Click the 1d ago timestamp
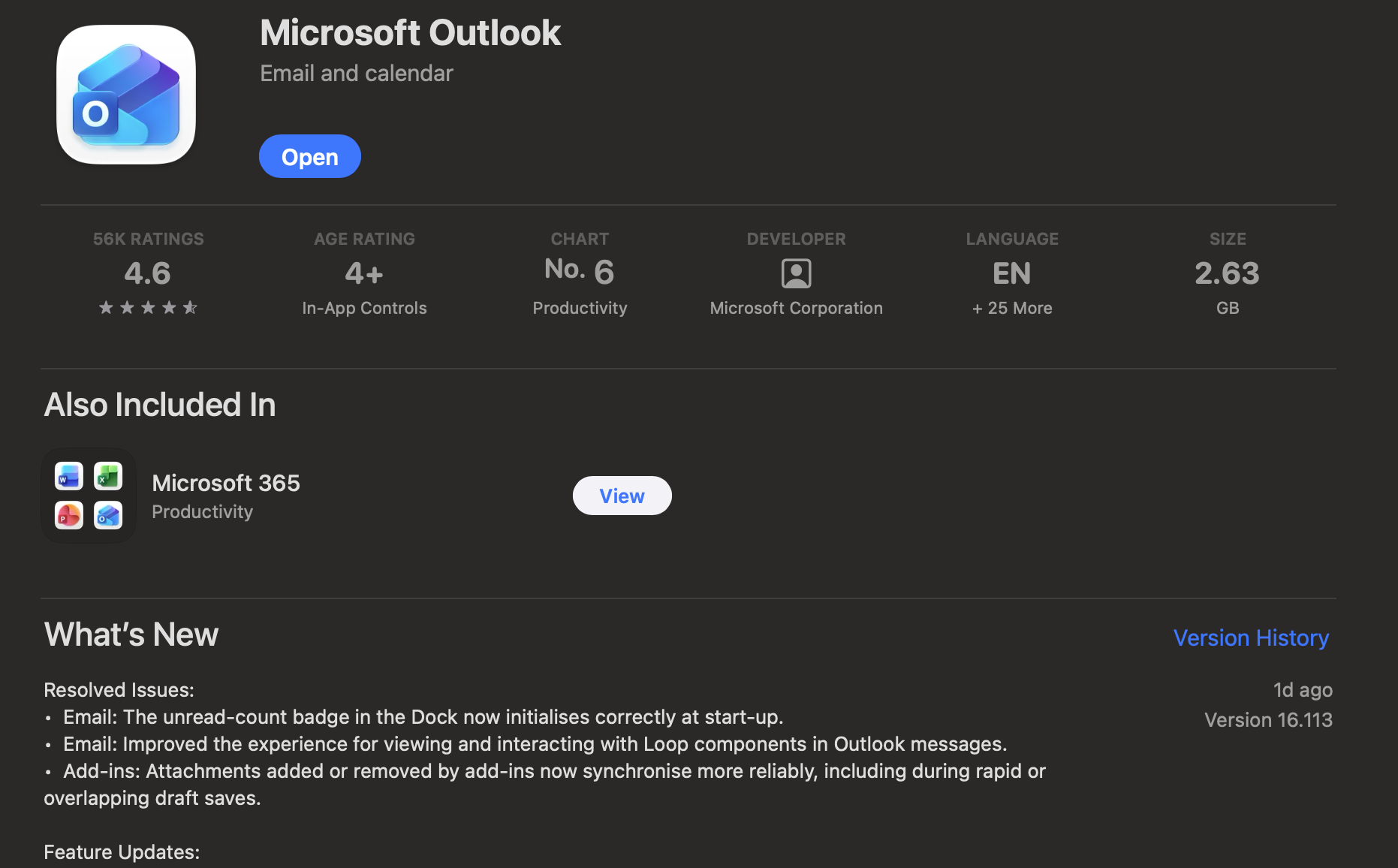The width and height of the screenshot is (1398, 868). (x=1303, y=690)
